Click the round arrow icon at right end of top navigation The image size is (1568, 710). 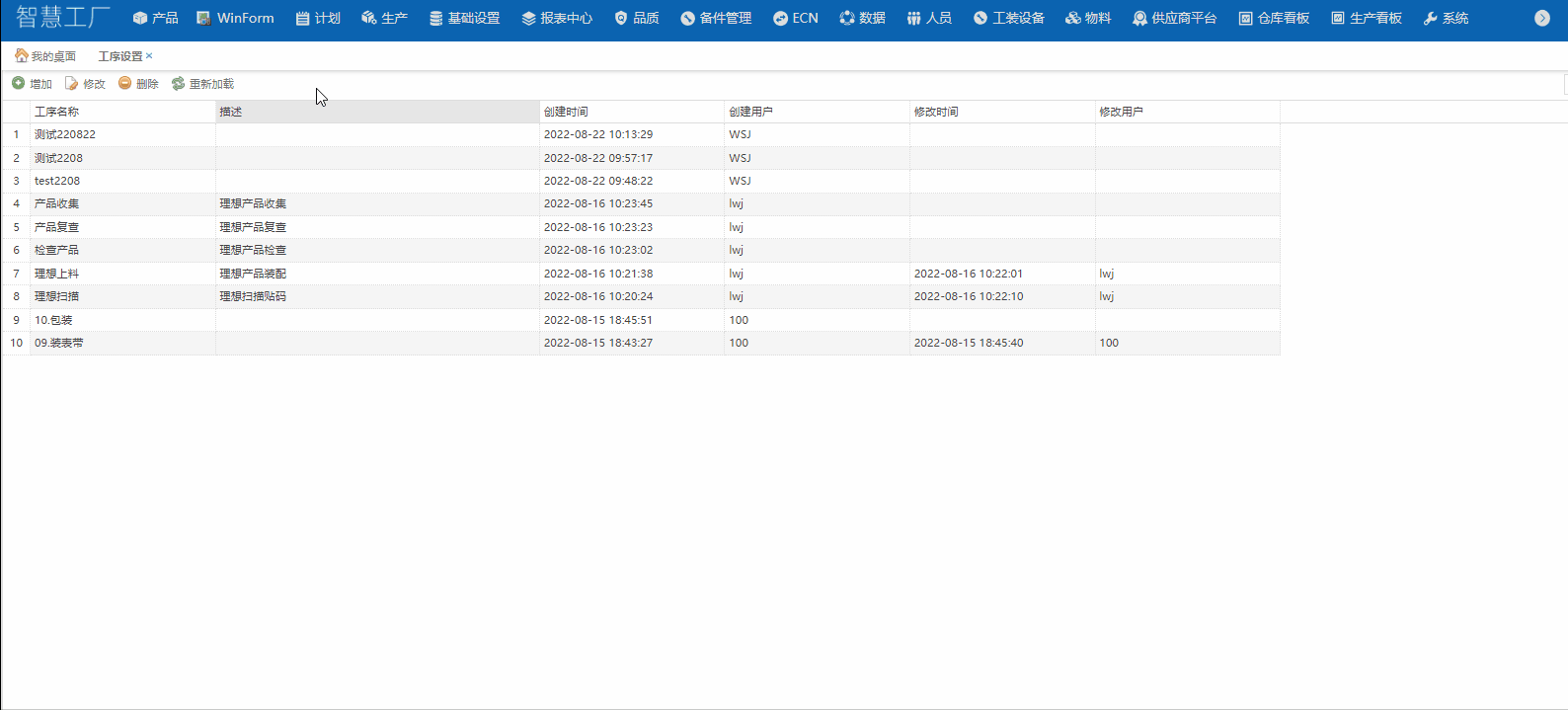tap(1541, 18)
